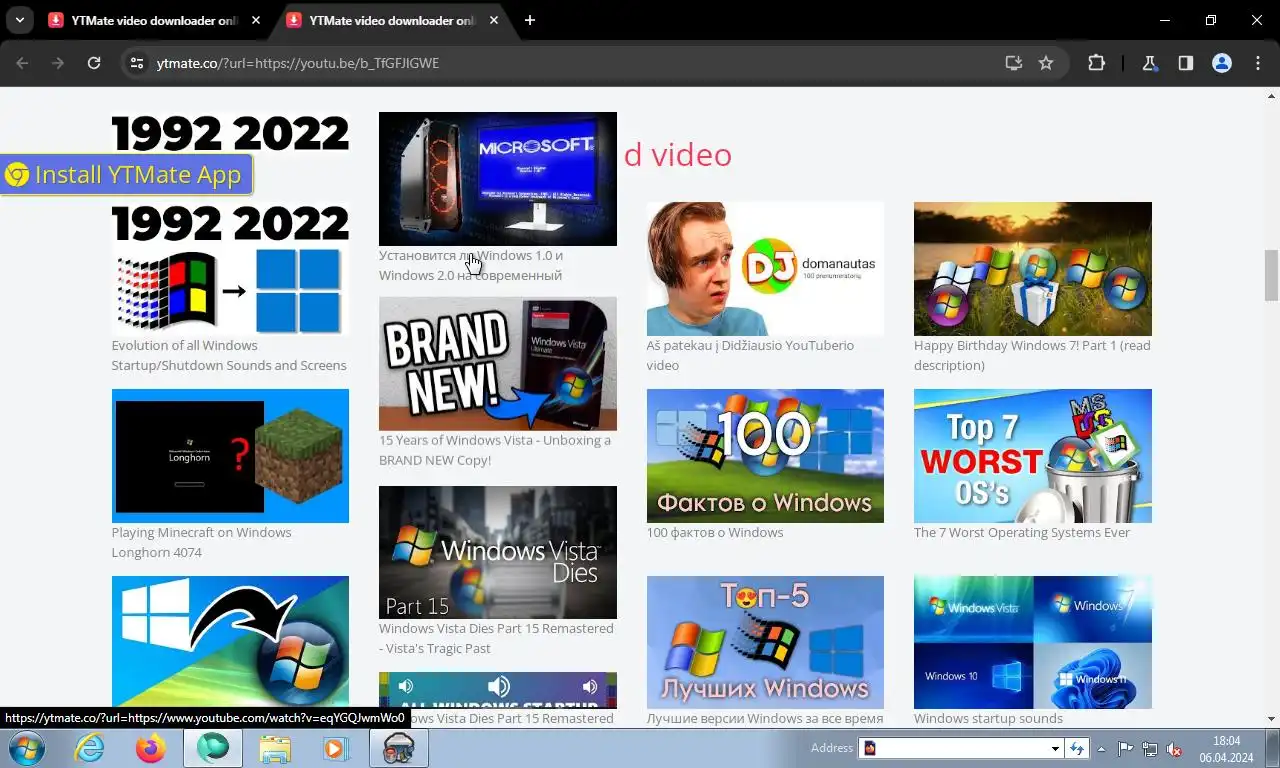Open the 1992 2022 Windows evolution thumbnail
This screenshot has width=1280, height=768.
click(230, 268)
